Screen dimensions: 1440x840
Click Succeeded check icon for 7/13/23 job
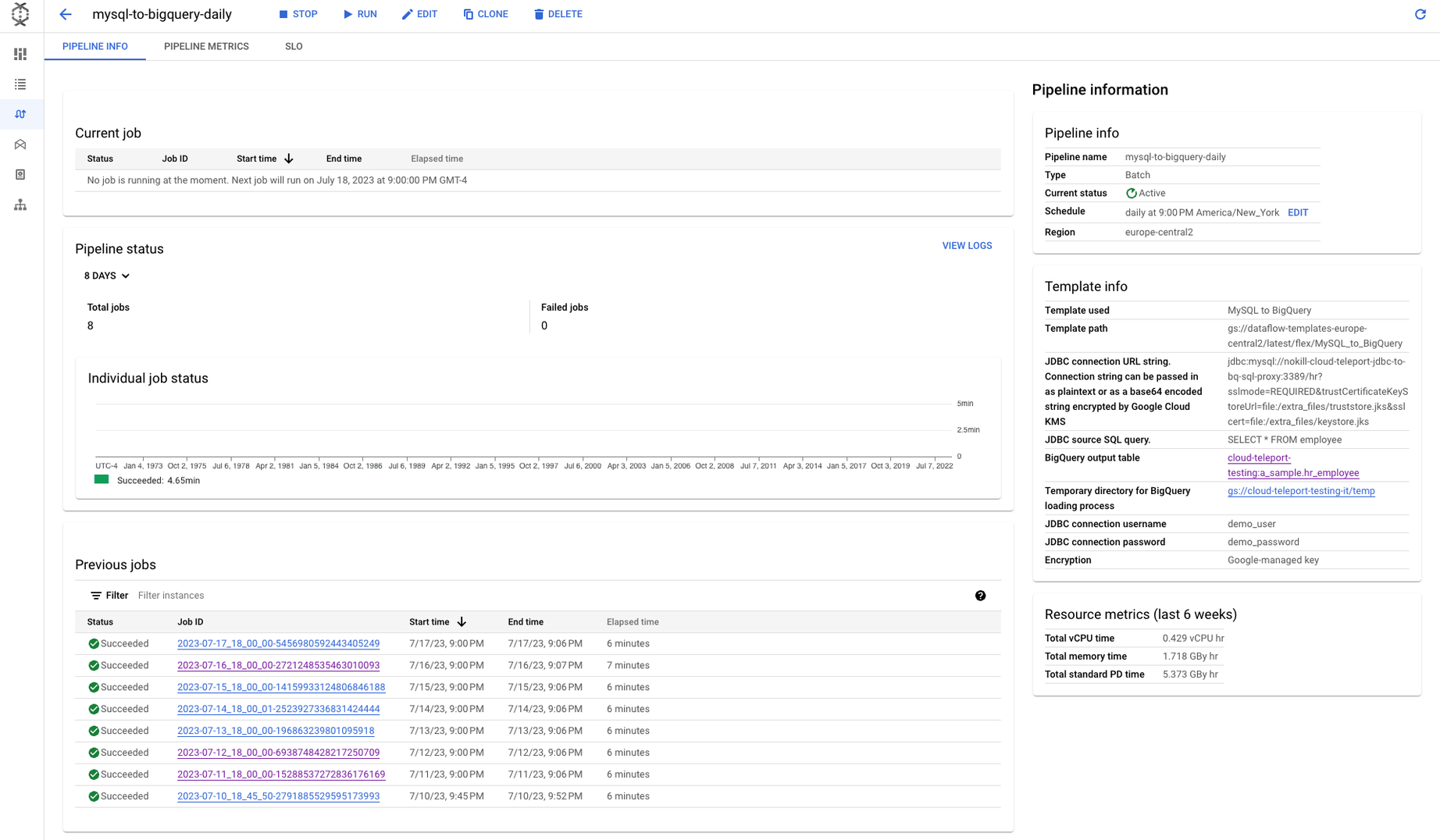(x=94, y=731)
